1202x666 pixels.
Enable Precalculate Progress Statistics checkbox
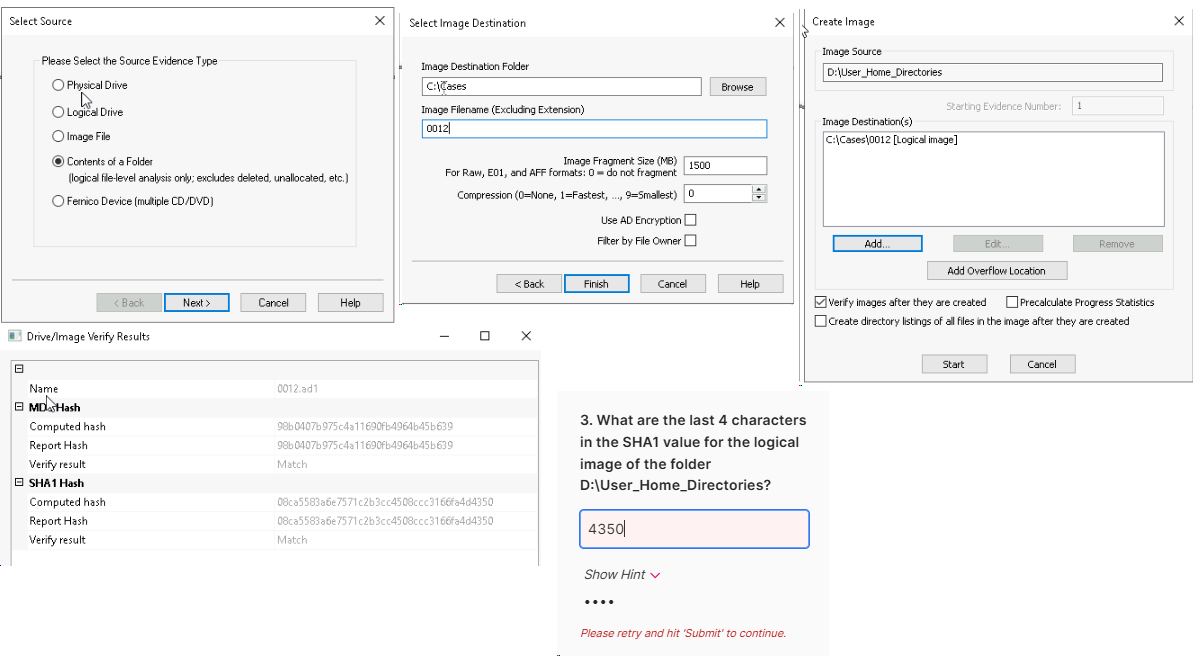click(x=1012, y=302)
